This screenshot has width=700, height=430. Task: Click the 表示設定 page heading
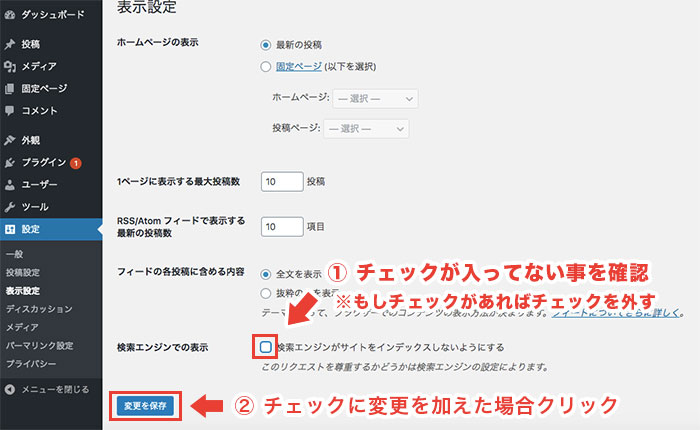[147, 7]
